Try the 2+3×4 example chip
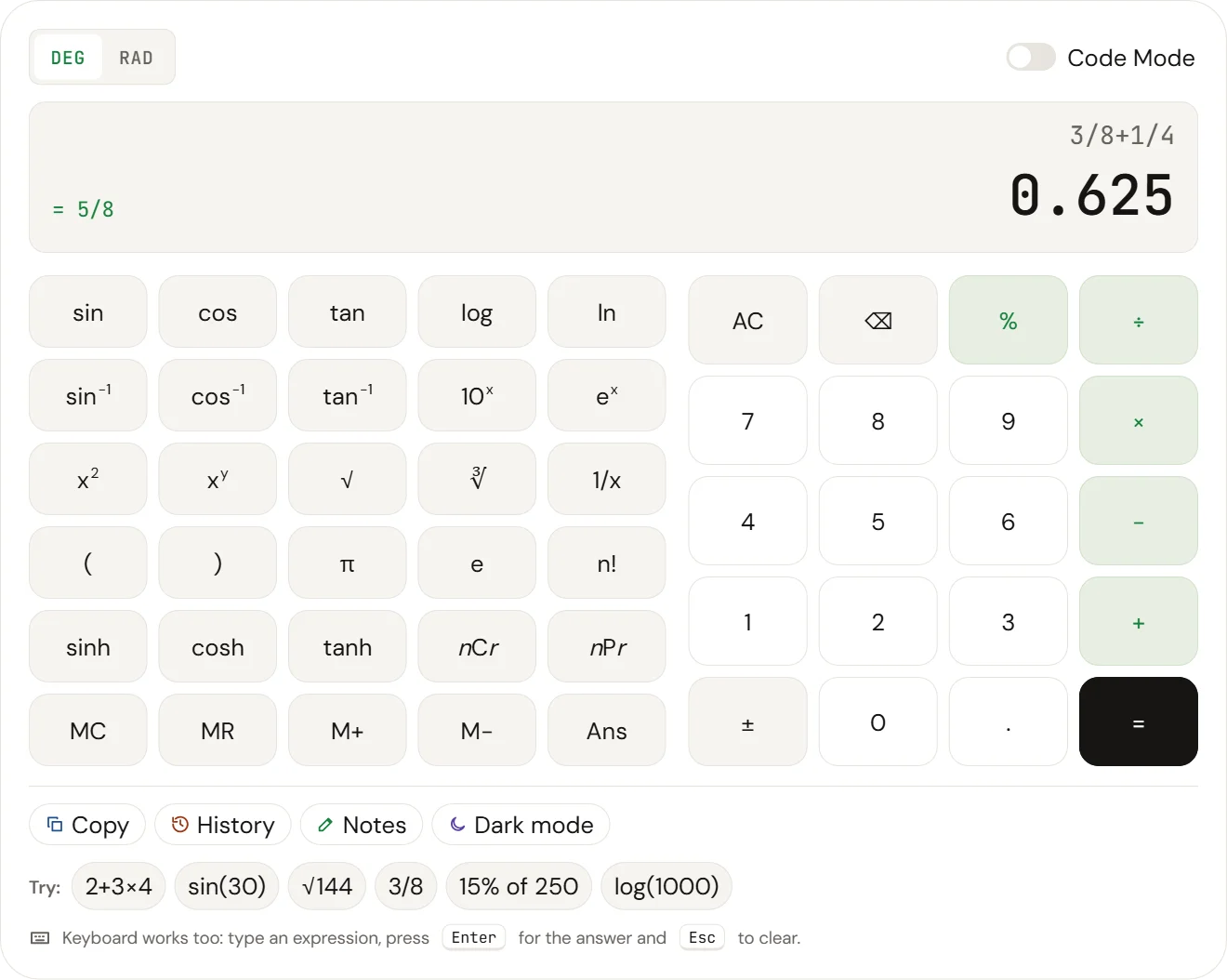This screenshot has width=1227, height=980. 118,886
